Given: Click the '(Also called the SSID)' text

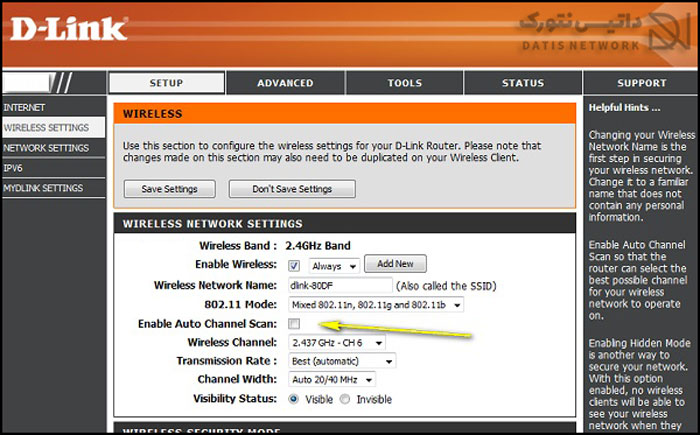Looking at the screenshot, I should pyautogui.click(x=446, y=286).
